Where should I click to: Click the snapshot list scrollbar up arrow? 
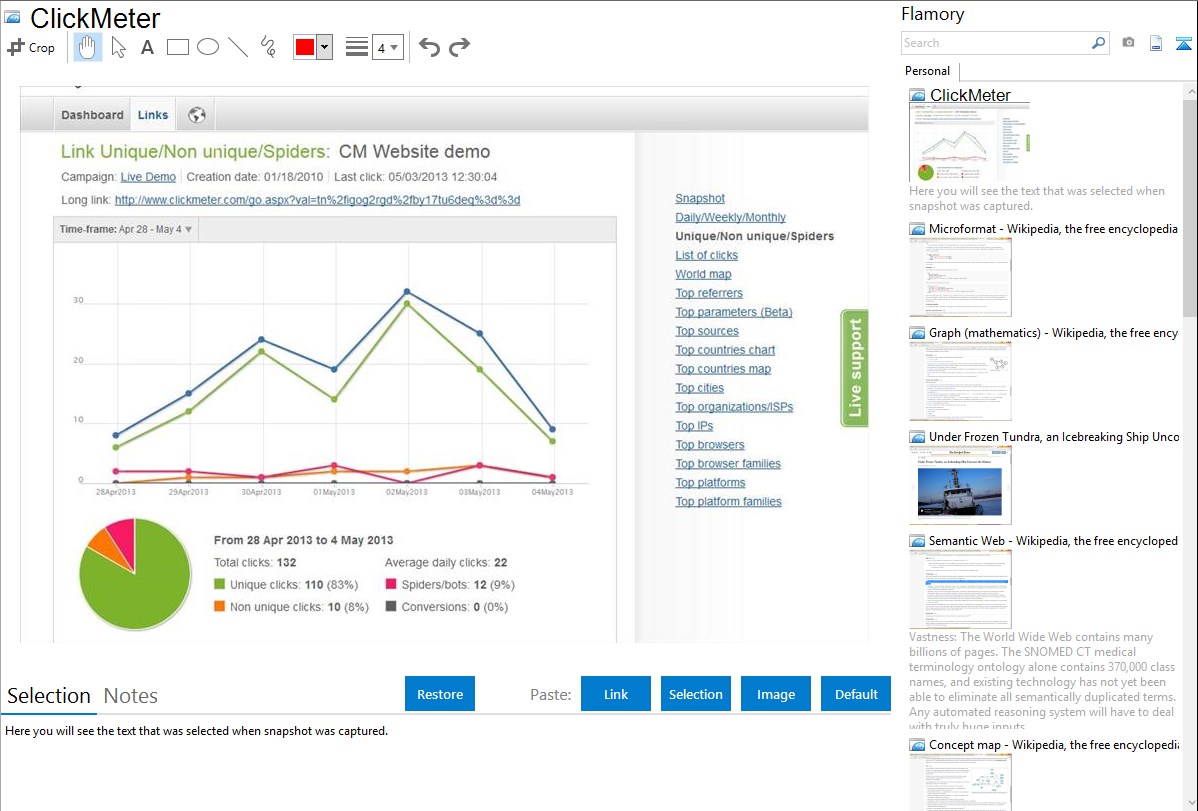point(1190,91)
